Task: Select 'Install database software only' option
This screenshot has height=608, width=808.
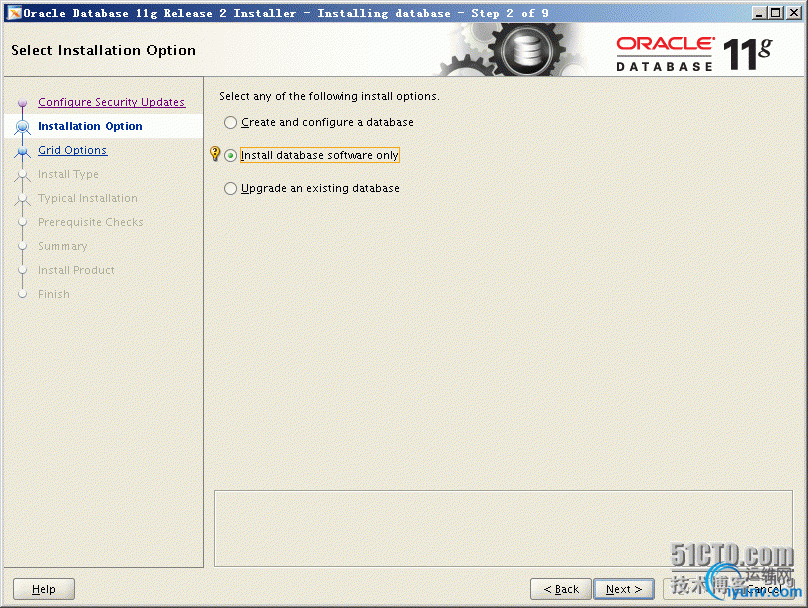Action: tap(230, 155)
